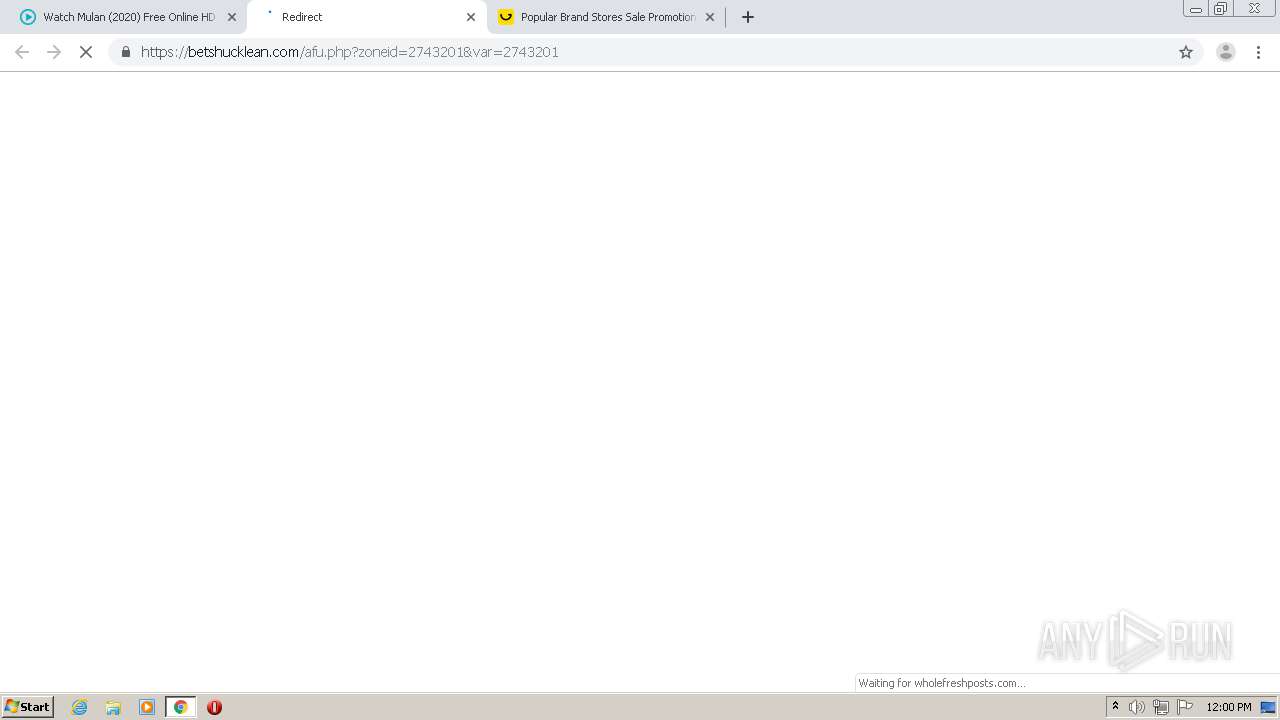
Task: Restore down the Chrome window
Action: click(1220, 9)
